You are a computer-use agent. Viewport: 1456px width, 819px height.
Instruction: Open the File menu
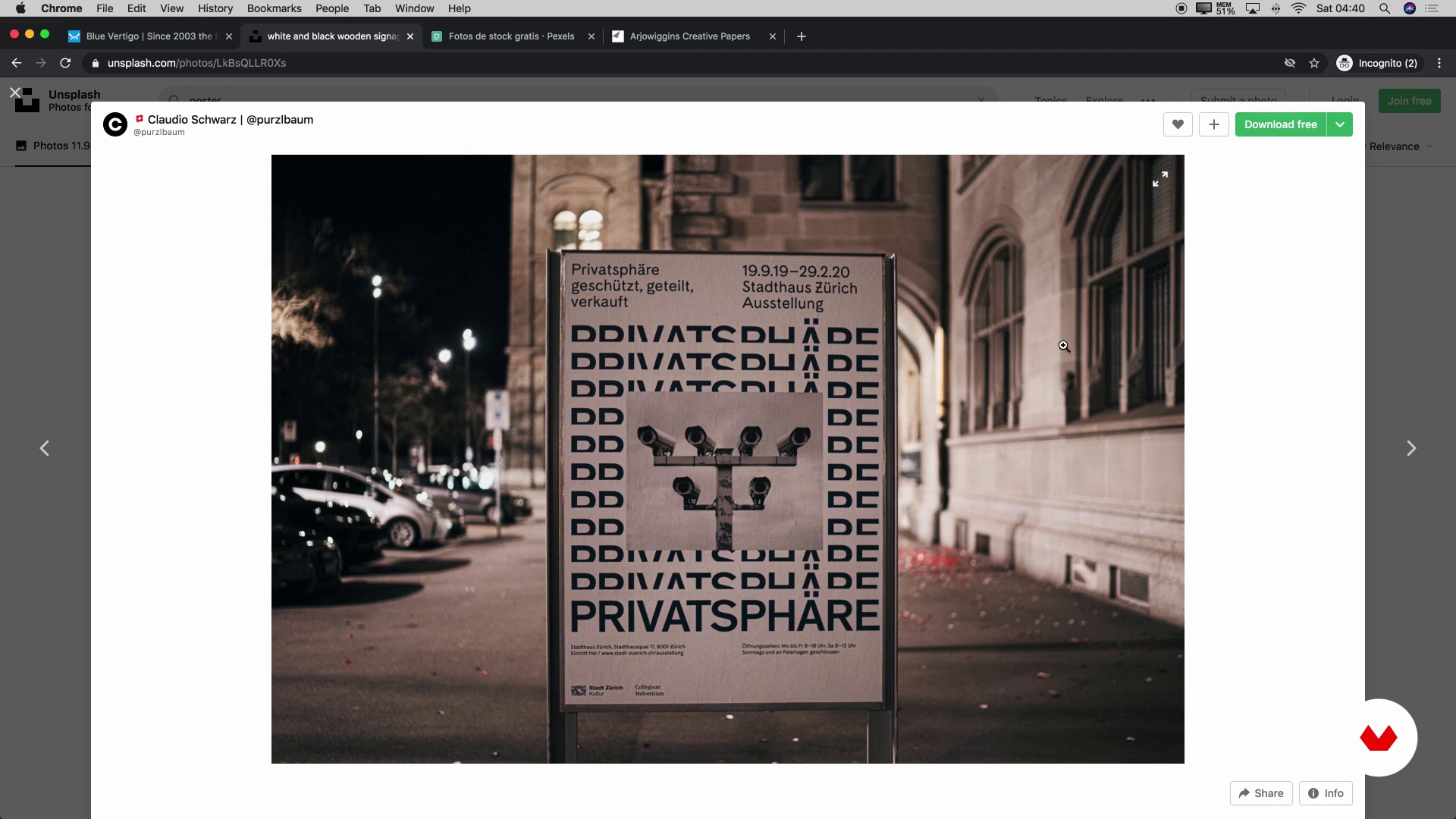[105, 8]
